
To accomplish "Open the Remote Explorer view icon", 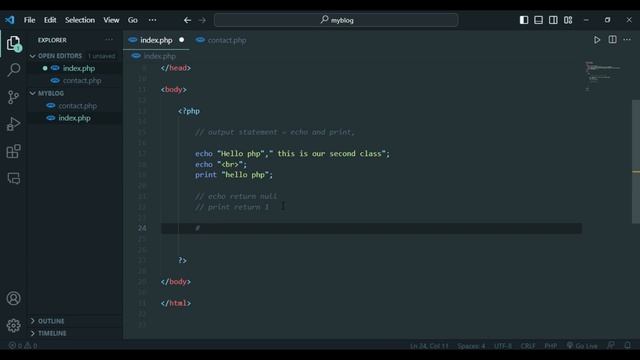I will pyautogui.click(x=13, y=178).
